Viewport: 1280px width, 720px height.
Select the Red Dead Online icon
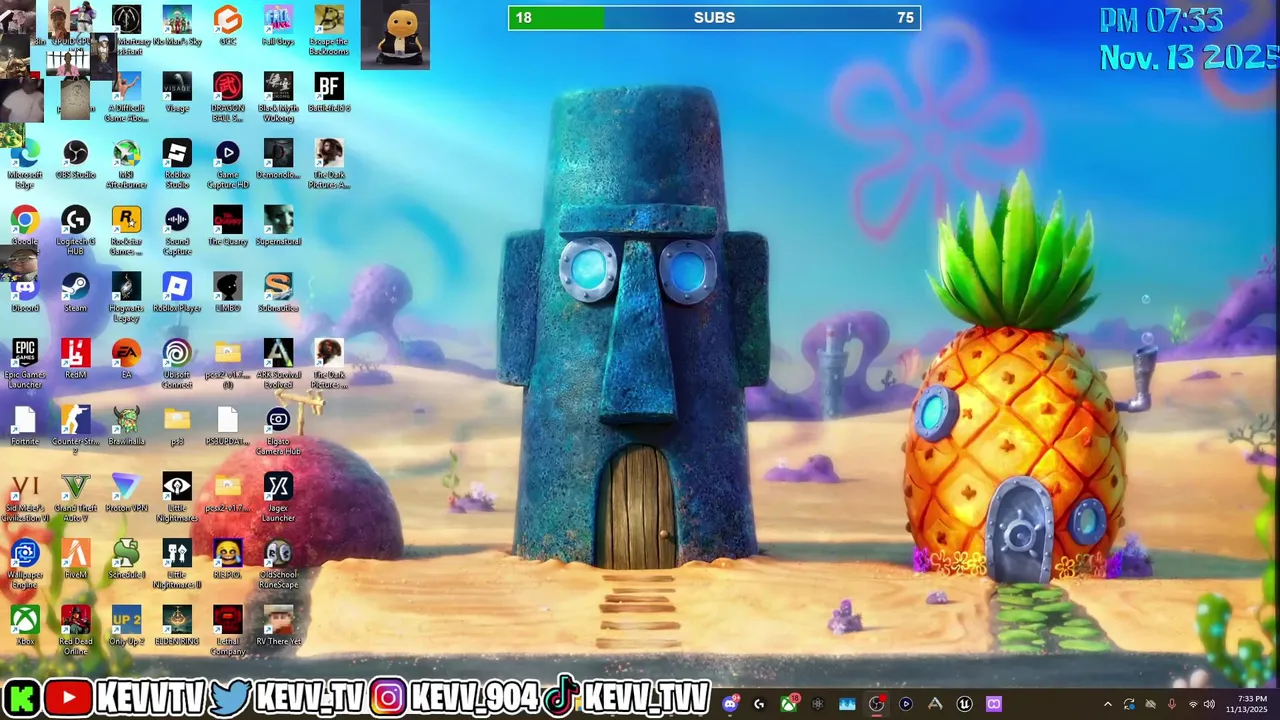click(x=76, y=631)
